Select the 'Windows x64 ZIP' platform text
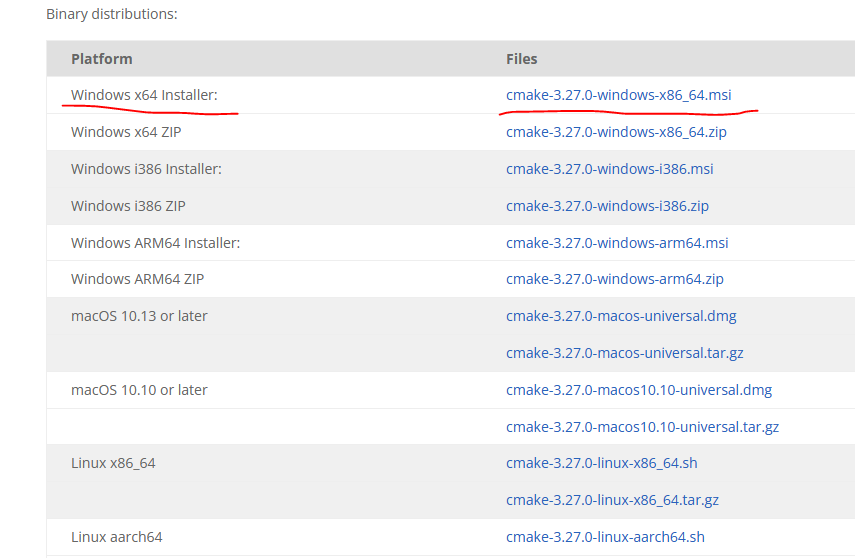Image resolution: width=855 pixels, height=558 pixels. click(x=126, y=132)
